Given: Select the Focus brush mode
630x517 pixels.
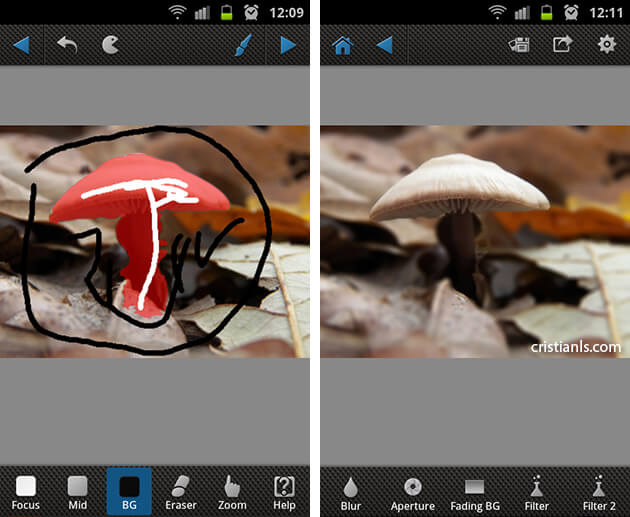Looking at the screenshot, I should 26,491.
